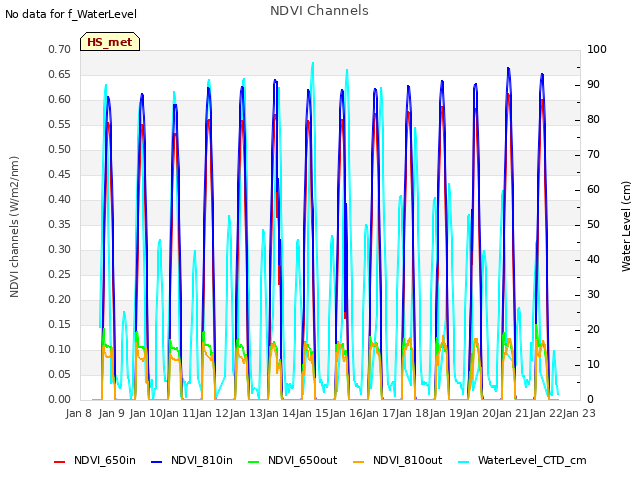Click the 0.65 left axis value
Viewport: 640px width, 480px height.
click(60, 74)
